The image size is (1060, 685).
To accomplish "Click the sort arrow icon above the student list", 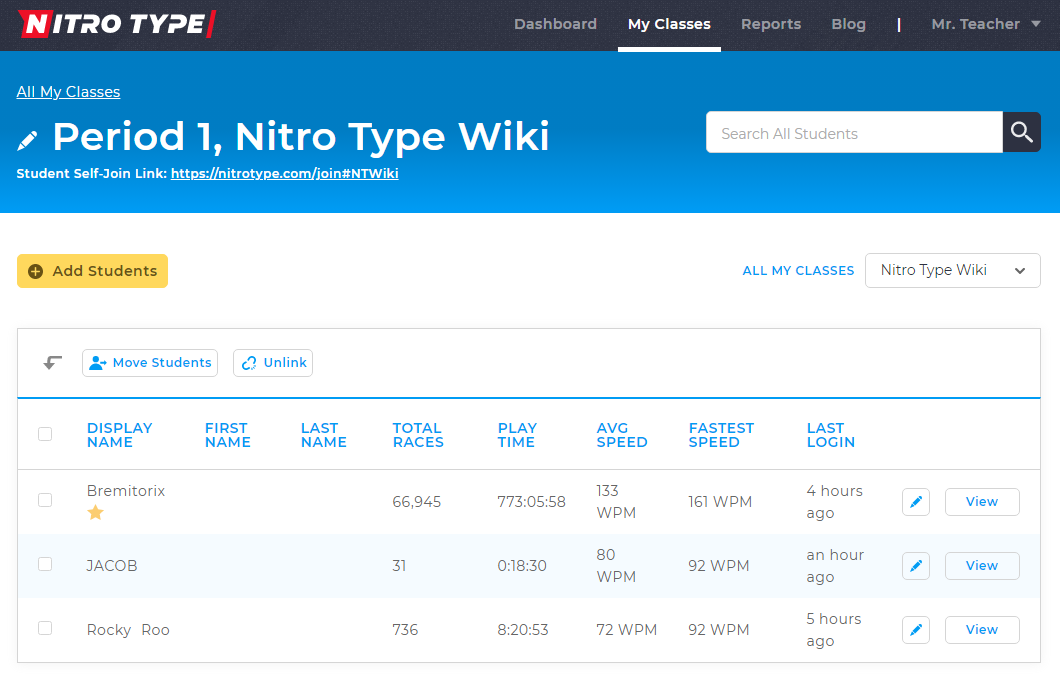I will 50,362.
